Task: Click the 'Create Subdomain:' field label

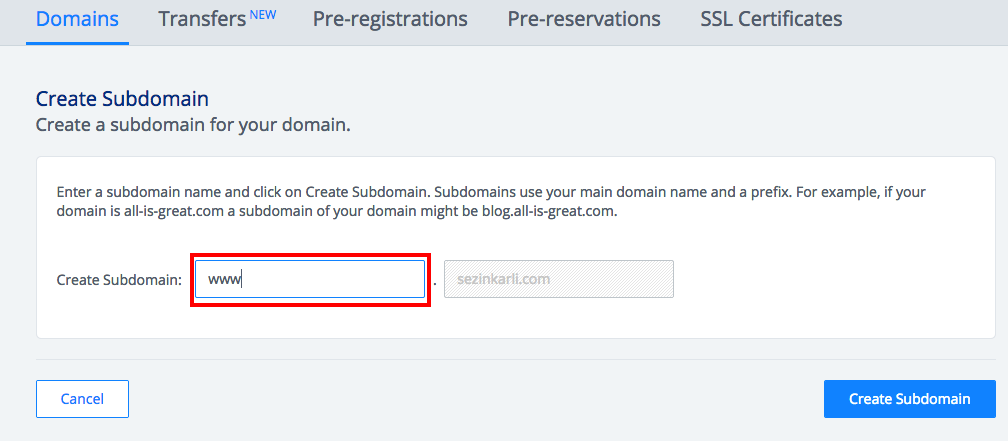Action: point(119,280)
